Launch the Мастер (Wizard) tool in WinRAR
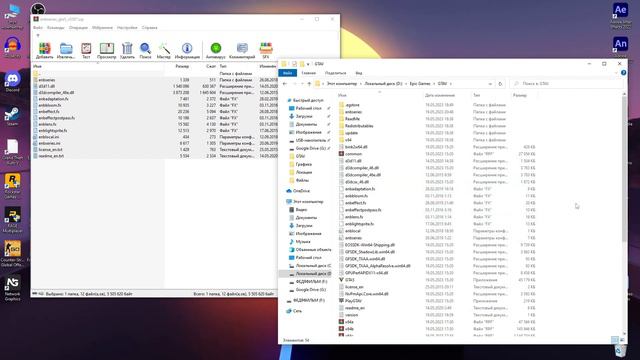Viewport: 640px width, 360px height. 164,51
